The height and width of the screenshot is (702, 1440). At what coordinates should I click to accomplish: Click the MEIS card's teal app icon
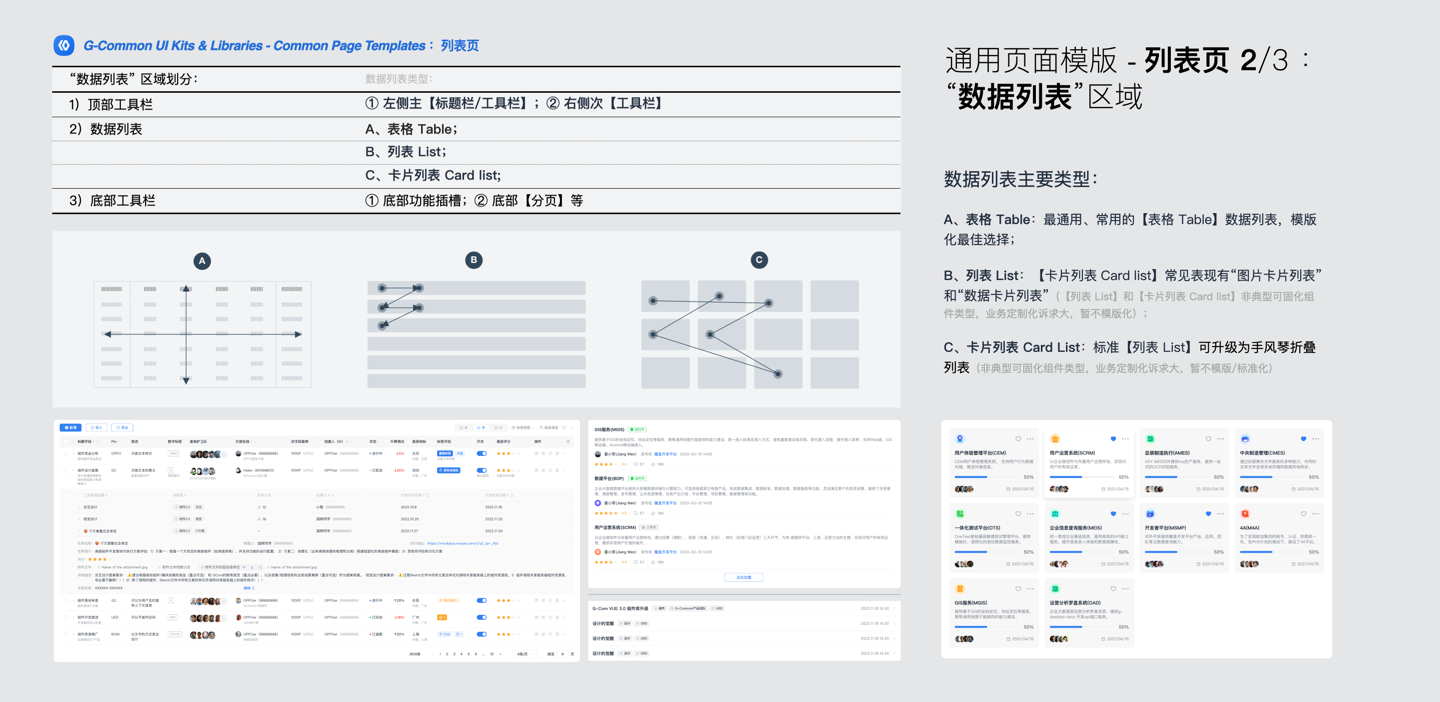tap(1055, 513)
